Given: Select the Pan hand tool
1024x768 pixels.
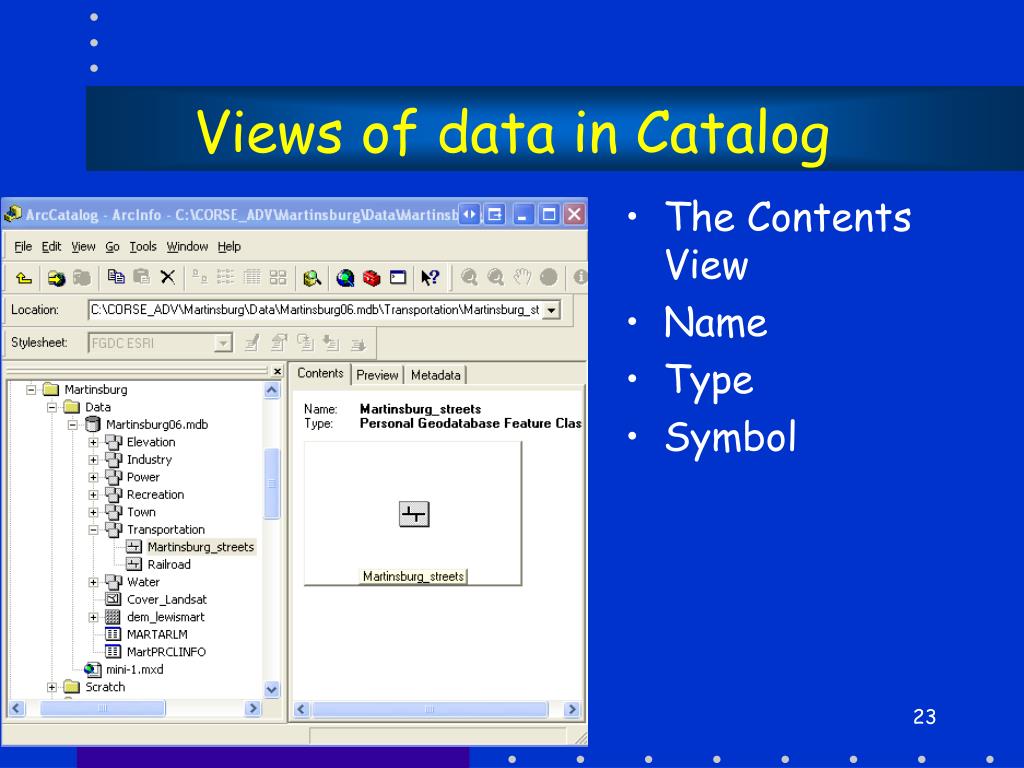Looking at the screenshot, I should pos(522,278).
